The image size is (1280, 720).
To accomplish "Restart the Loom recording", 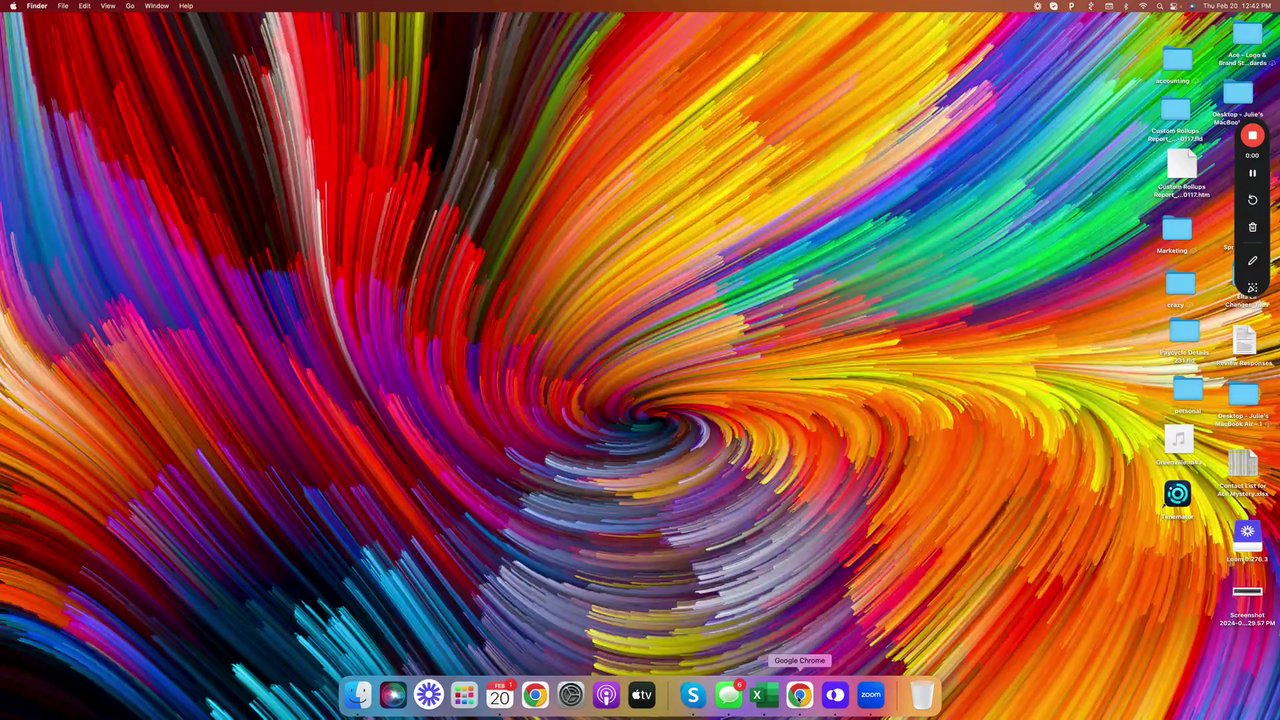I will pos(1252,200).
